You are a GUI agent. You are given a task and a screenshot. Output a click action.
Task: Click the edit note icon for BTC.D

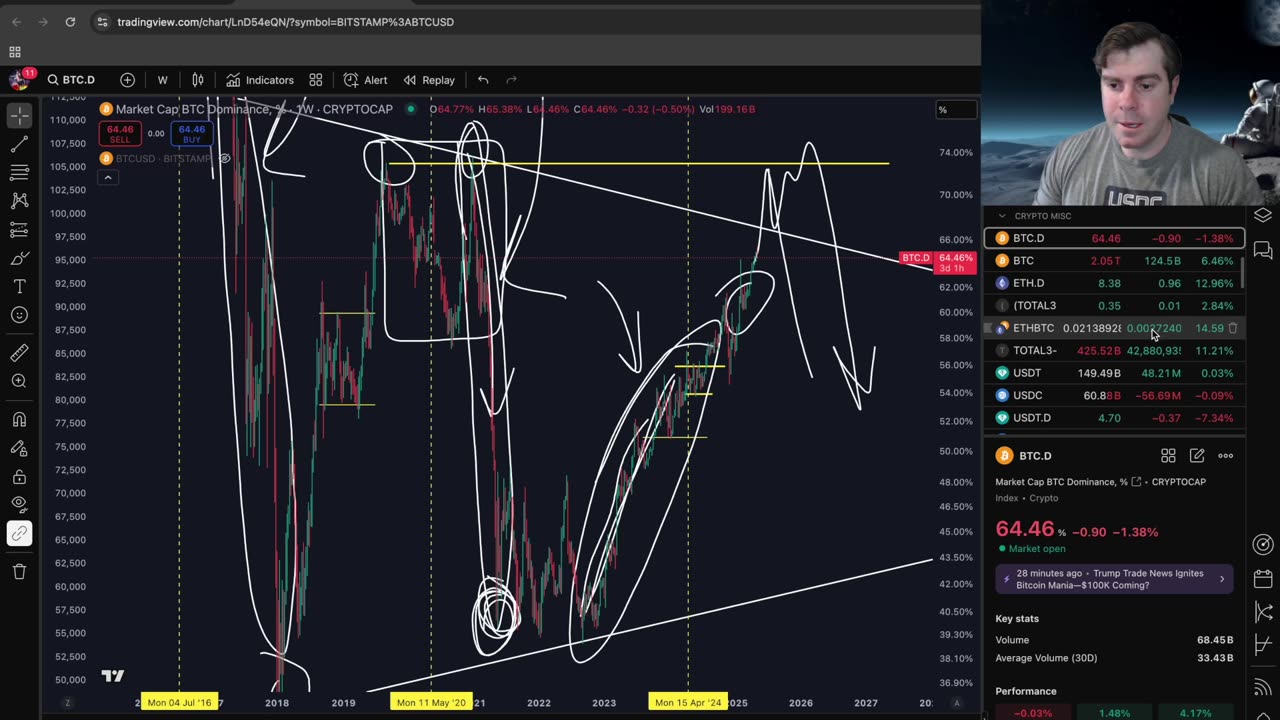pyautogui.click(x=1197, y=456)
